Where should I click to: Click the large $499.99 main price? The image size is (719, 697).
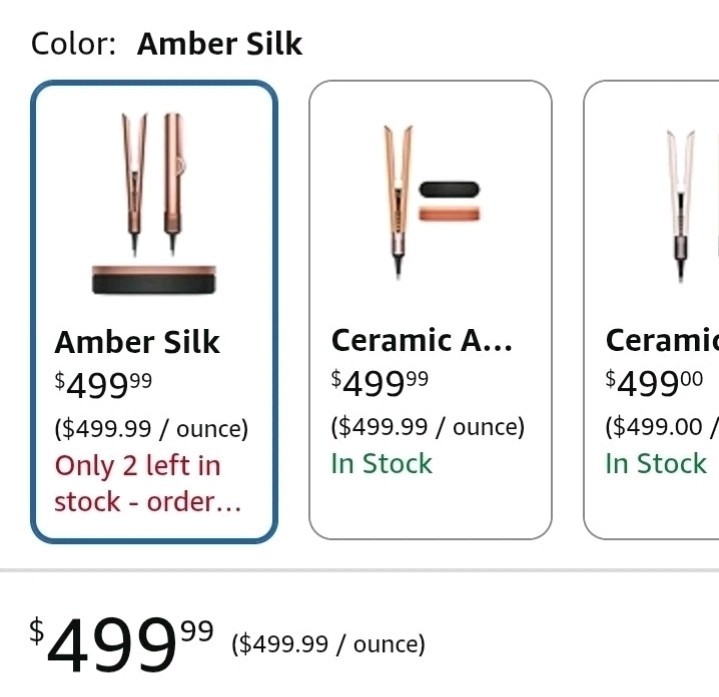coord(122,644)
